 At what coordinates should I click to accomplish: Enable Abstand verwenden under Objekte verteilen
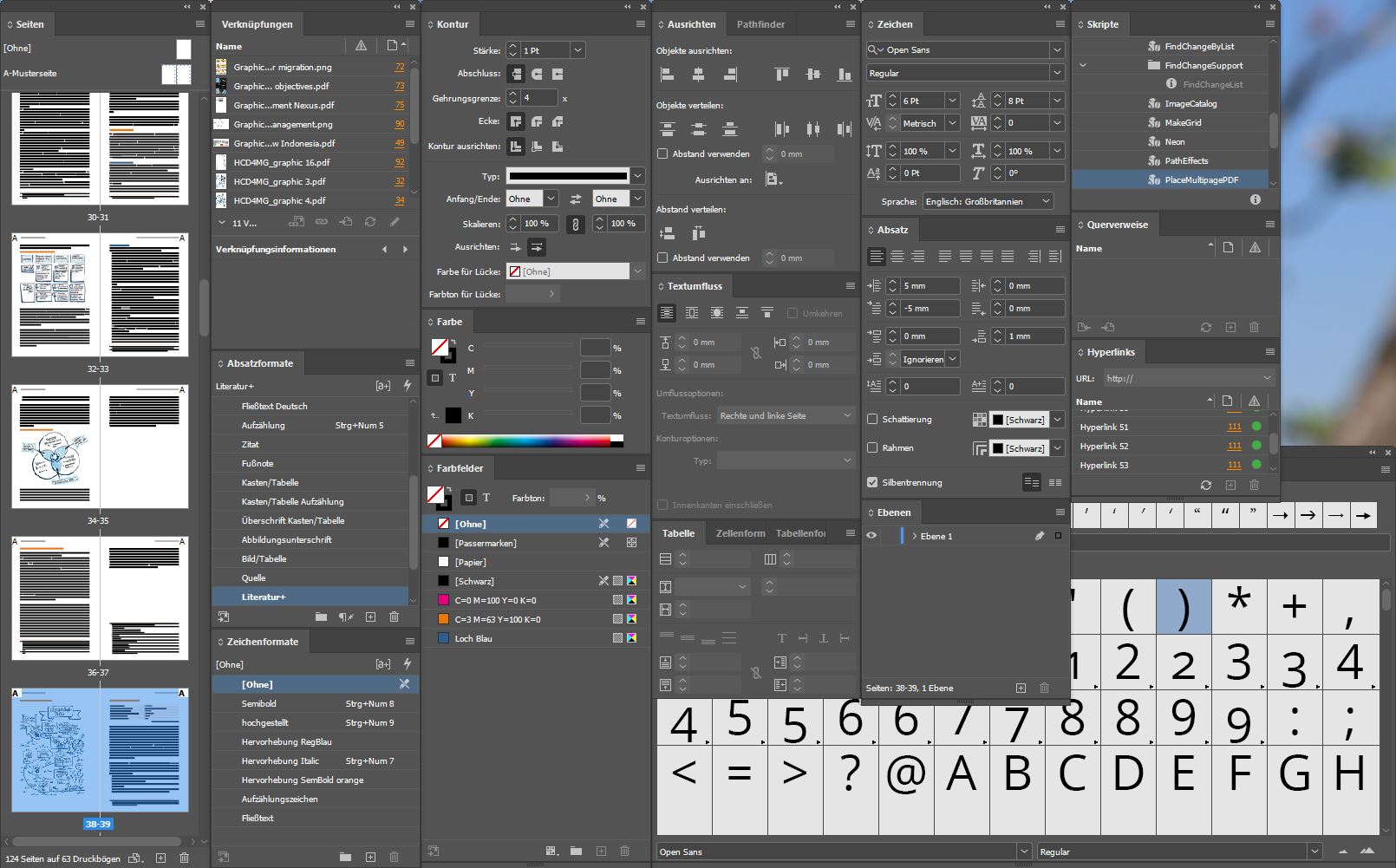pos(662,153)
